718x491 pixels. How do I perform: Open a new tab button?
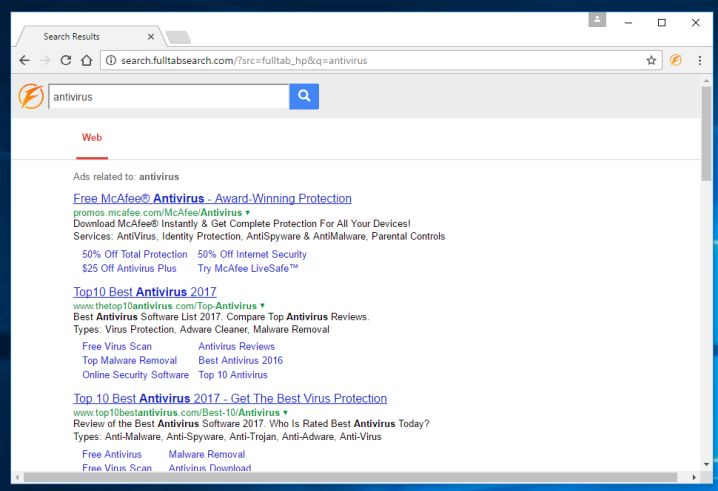pyautogui.click(x=178, y=38)
